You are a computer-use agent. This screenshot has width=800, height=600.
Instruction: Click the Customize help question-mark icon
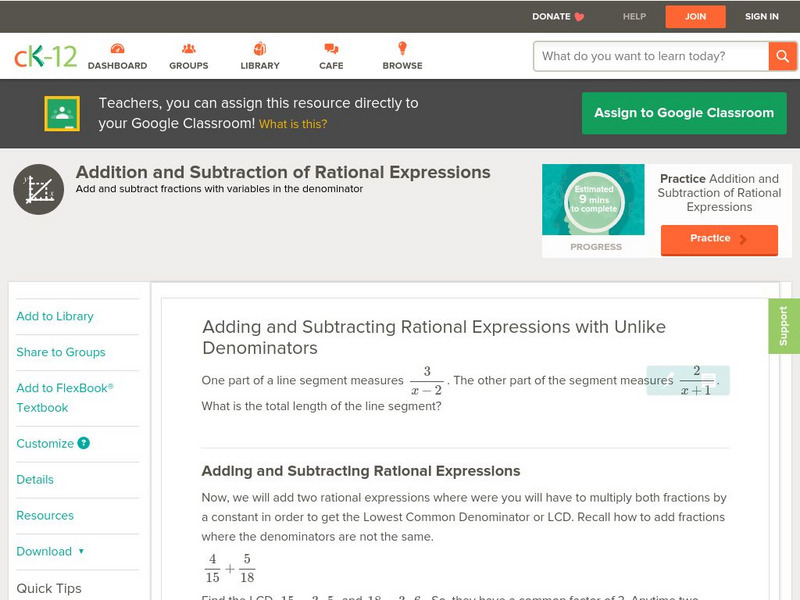point(84,443)
